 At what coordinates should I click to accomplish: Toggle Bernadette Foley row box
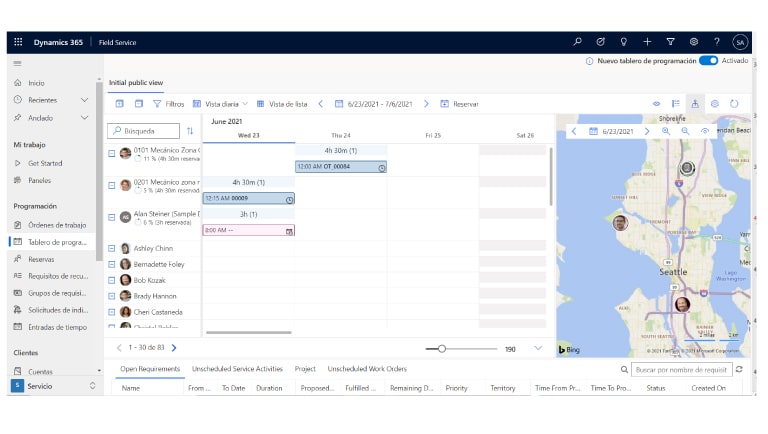(112, 264)
